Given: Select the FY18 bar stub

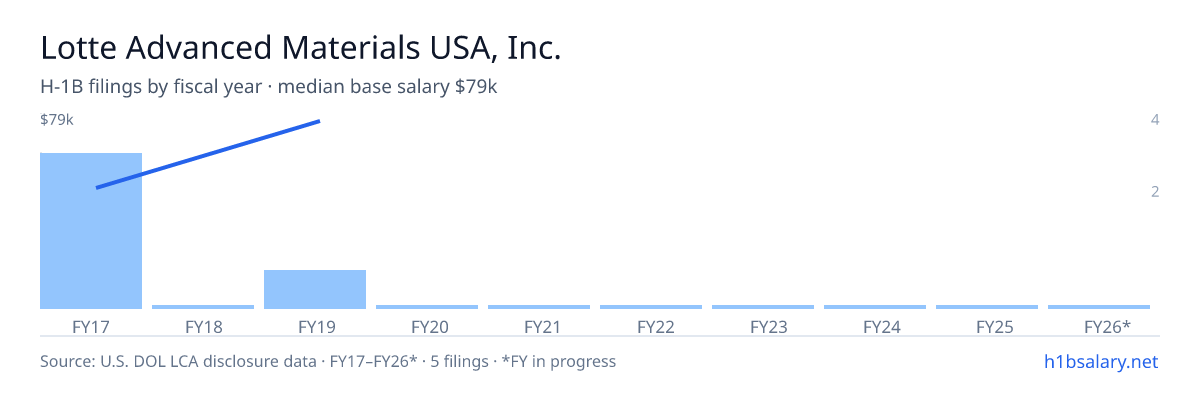Looking at the screenshot, I should [203, 307].
